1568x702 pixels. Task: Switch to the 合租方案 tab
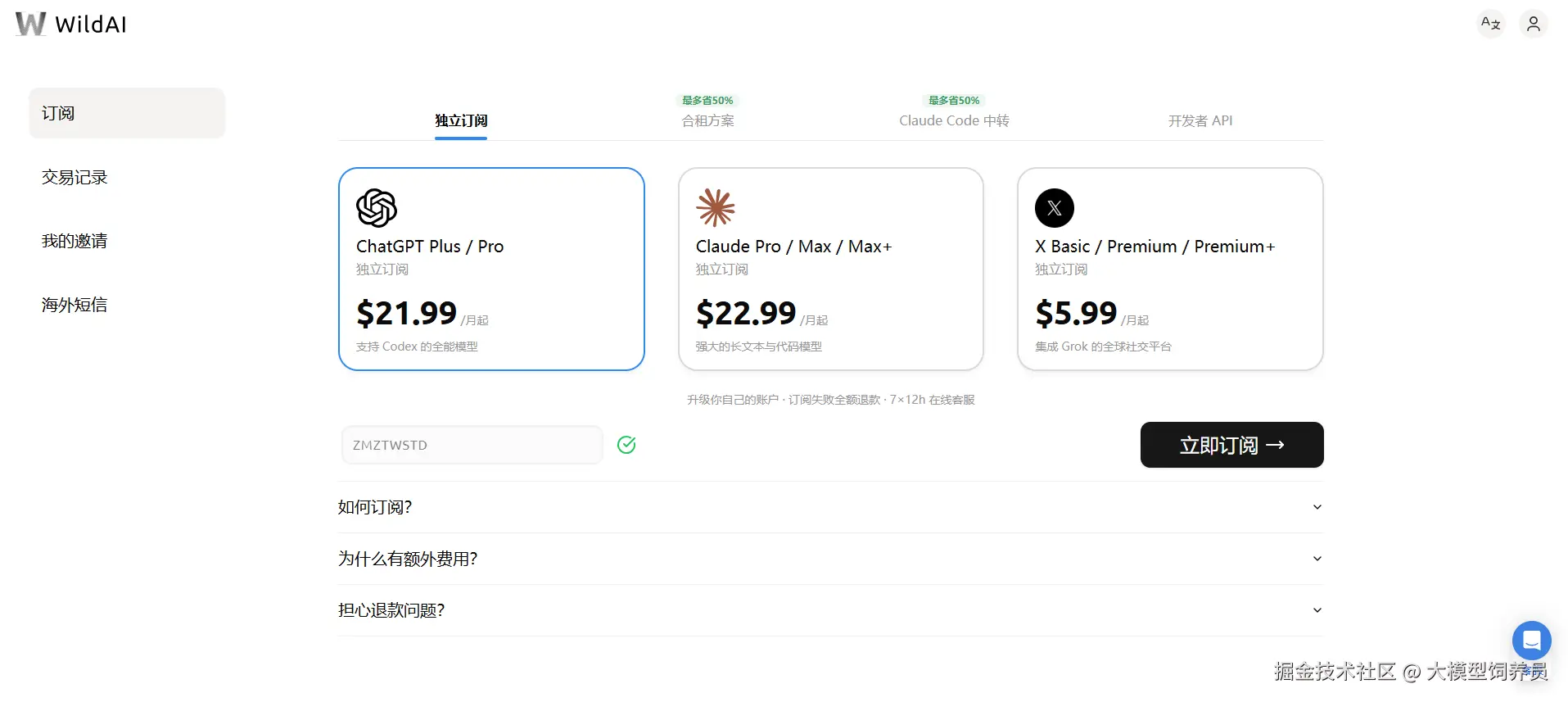click(x=707, y=120)
